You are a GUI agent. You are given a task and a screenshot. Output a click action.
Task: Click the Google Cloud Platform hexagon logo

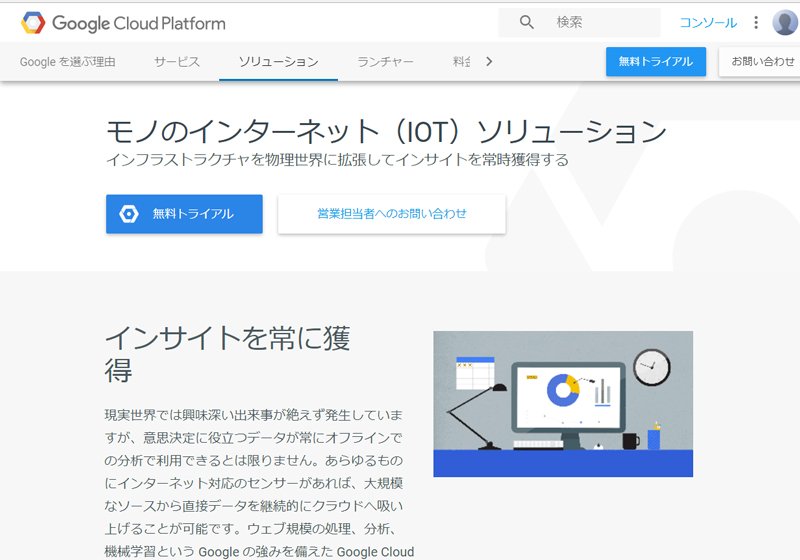pyautogui.click(x=33, y=23)
